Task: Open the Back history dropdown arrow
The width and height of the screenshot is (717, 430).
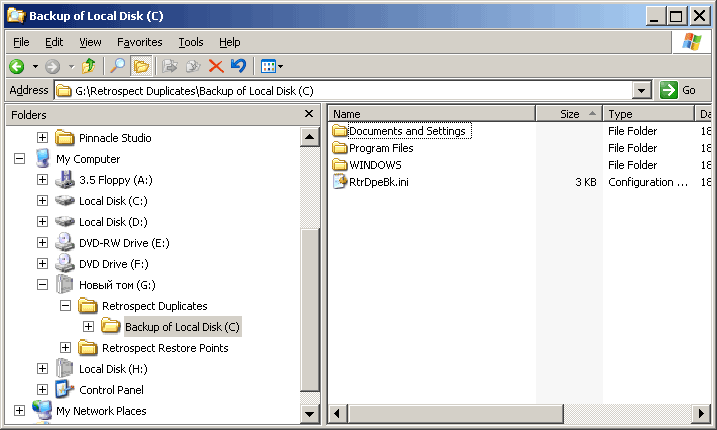Action: click(35, 66)
